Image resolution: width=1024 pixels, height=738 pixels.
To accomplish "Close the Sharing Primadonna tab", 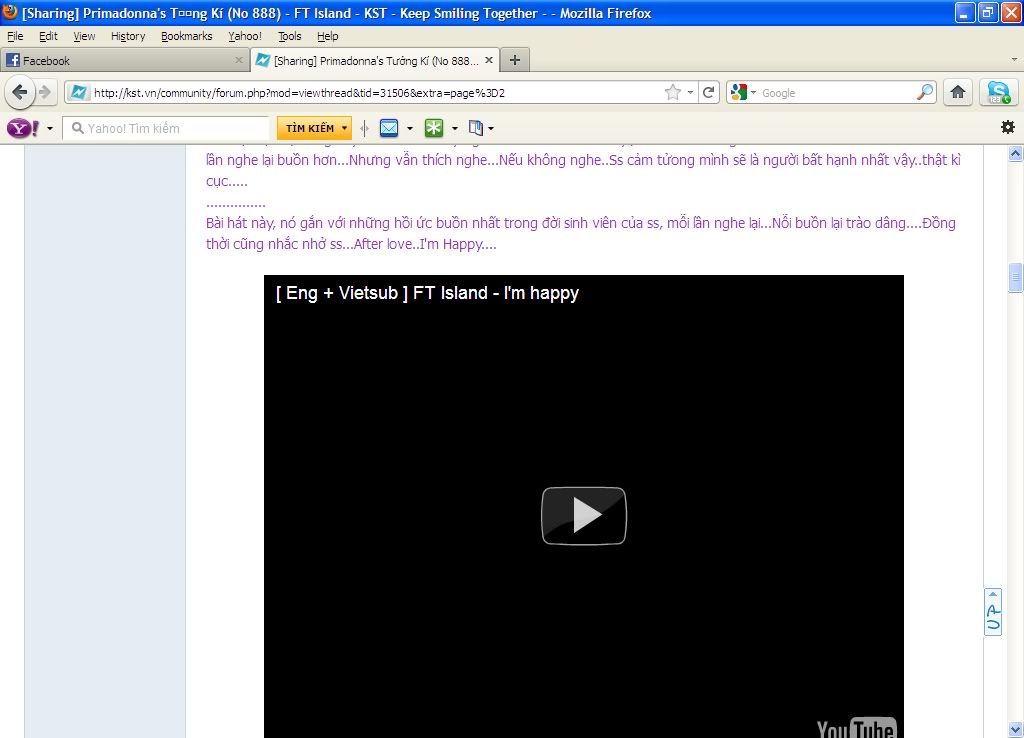I will pyautogui.click(x=488, y=60).
